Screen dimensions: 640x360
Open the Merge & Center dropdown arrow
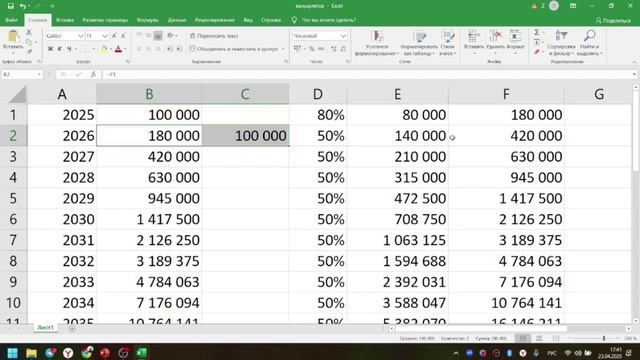click(x=283, y=49)
